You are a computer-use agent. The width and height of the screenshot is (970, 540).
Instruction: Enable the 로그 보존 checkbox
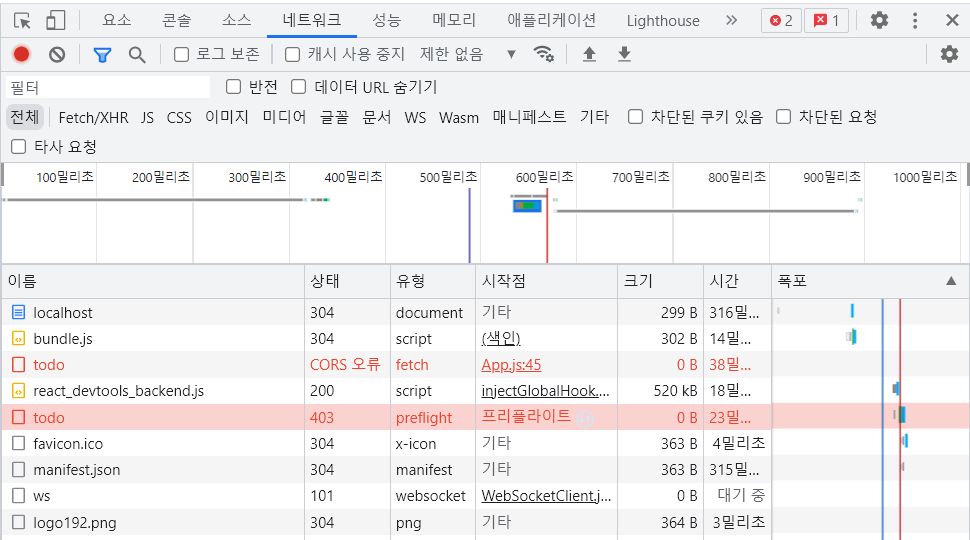pyautogui.click(x=181, y=55)
